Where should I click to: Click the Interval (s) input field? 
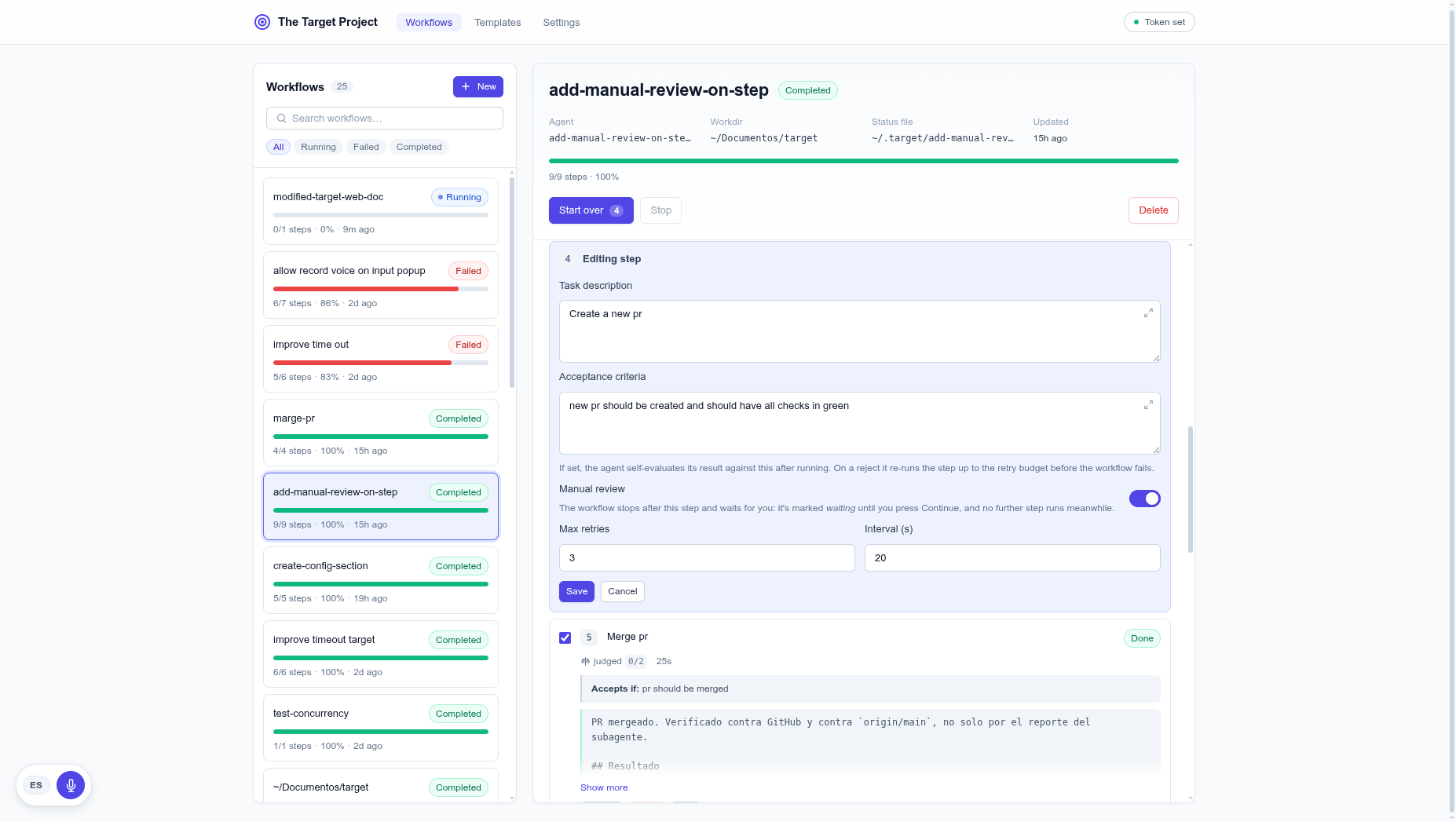point(1012,557)
